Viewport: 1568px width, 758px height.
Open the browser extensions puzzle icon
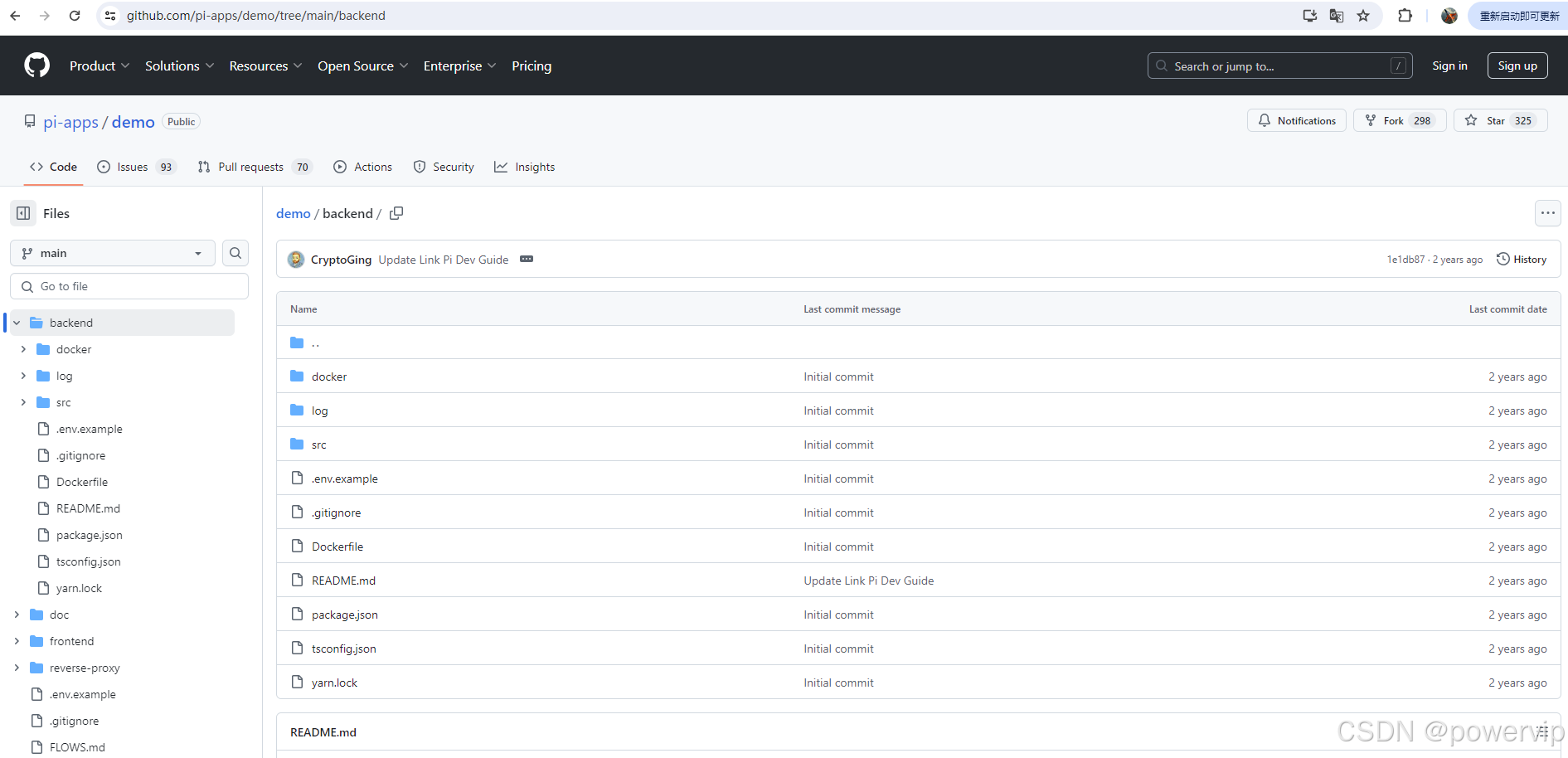(x=1405, y=16)
